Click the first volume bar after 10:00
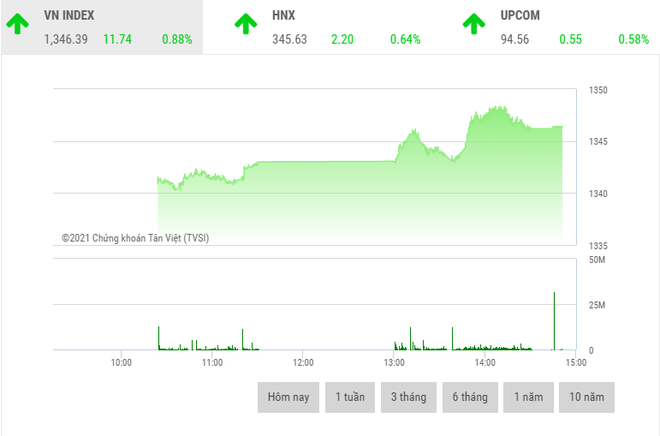This screenshot has width=660, height=436. [x=158, y=338]
